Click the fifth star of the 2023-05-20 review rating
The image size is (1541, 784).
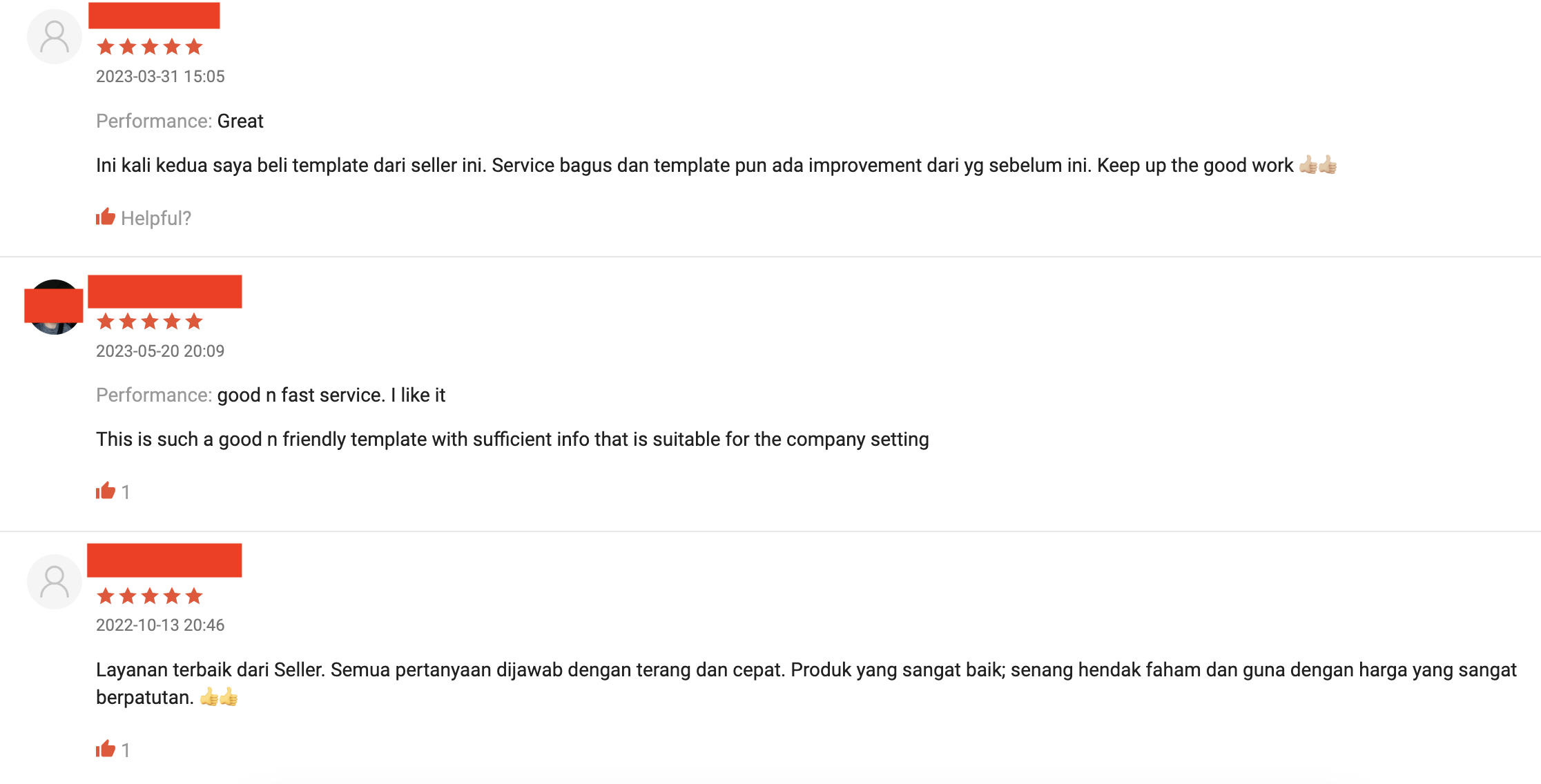(x=194, y=321)
